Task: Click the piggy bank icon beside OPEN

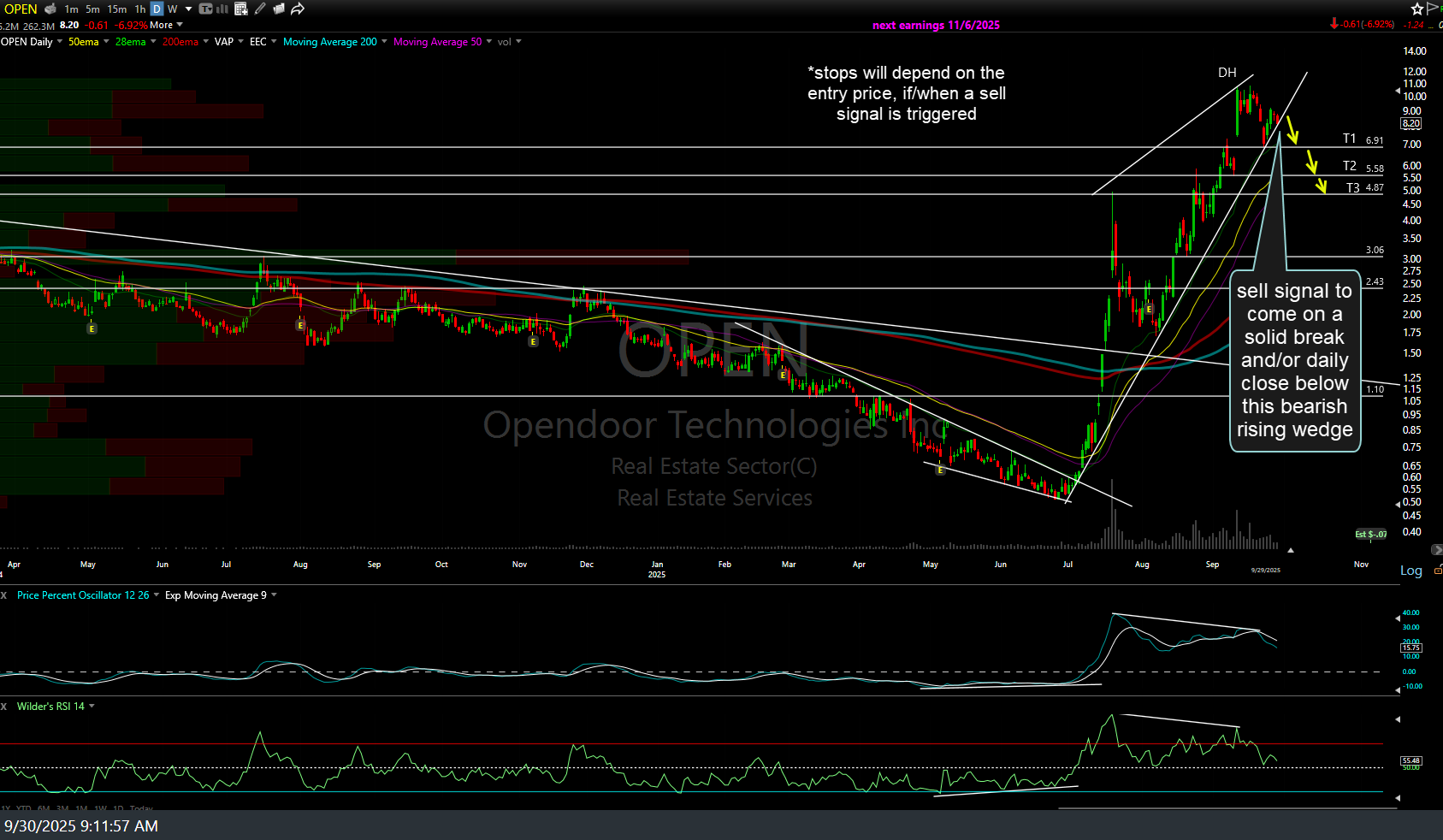Action: 50,9
